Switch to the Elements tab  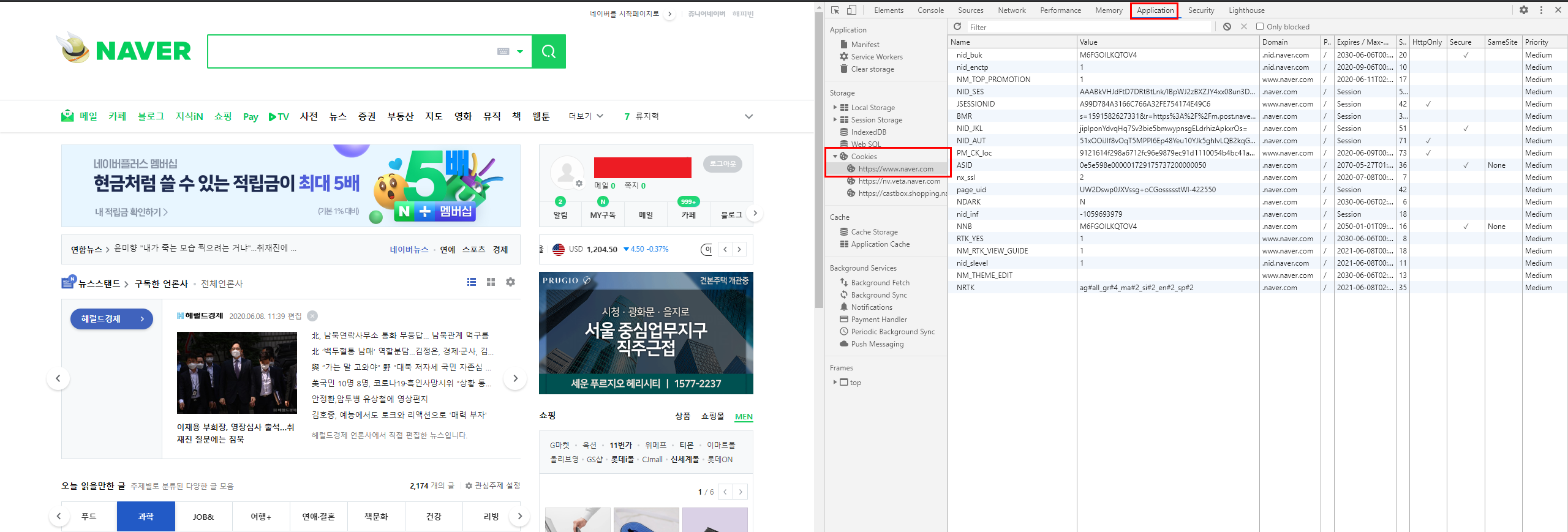click(888, 10)
